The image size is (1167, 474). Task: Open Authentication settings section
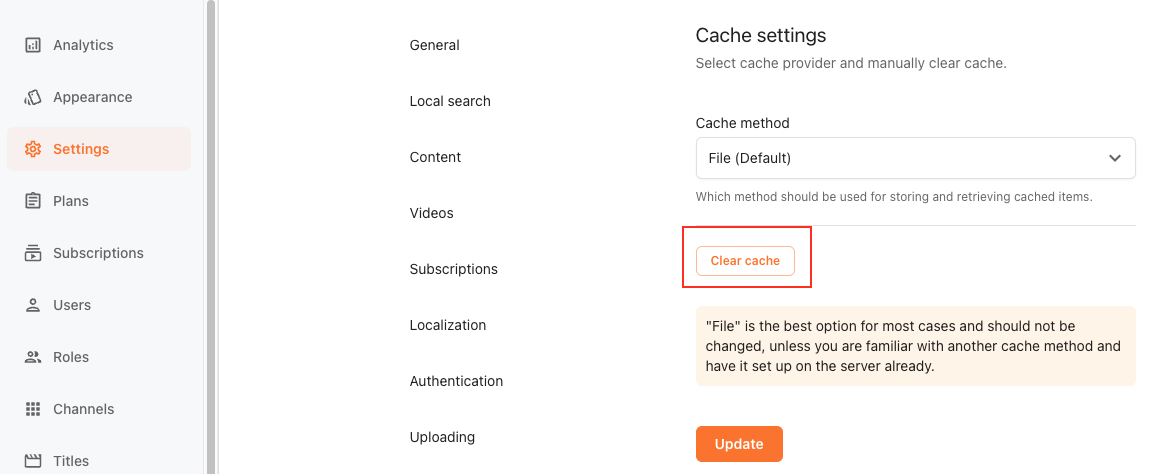coord(456,381)
